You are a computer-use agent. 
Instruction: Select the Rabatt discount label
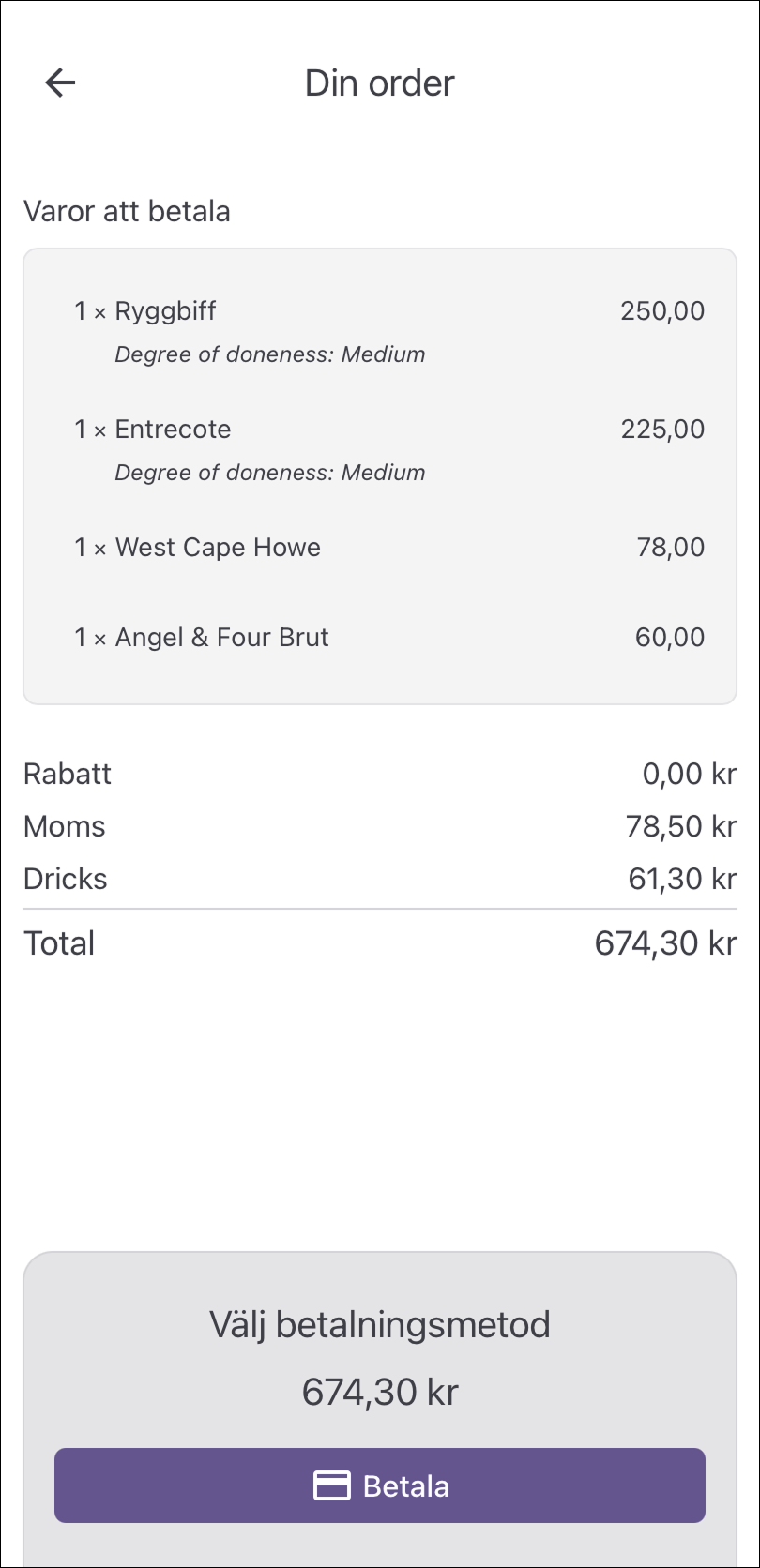tap(68, 774)
